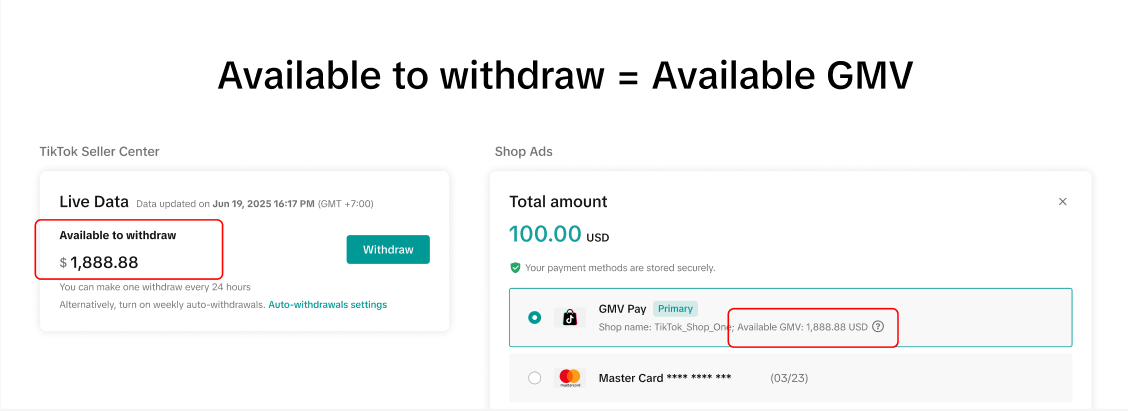This screenshot has height=411, width=1128.
Task: Open Auto-withdrawals settings link
Action: pos(327,304)
